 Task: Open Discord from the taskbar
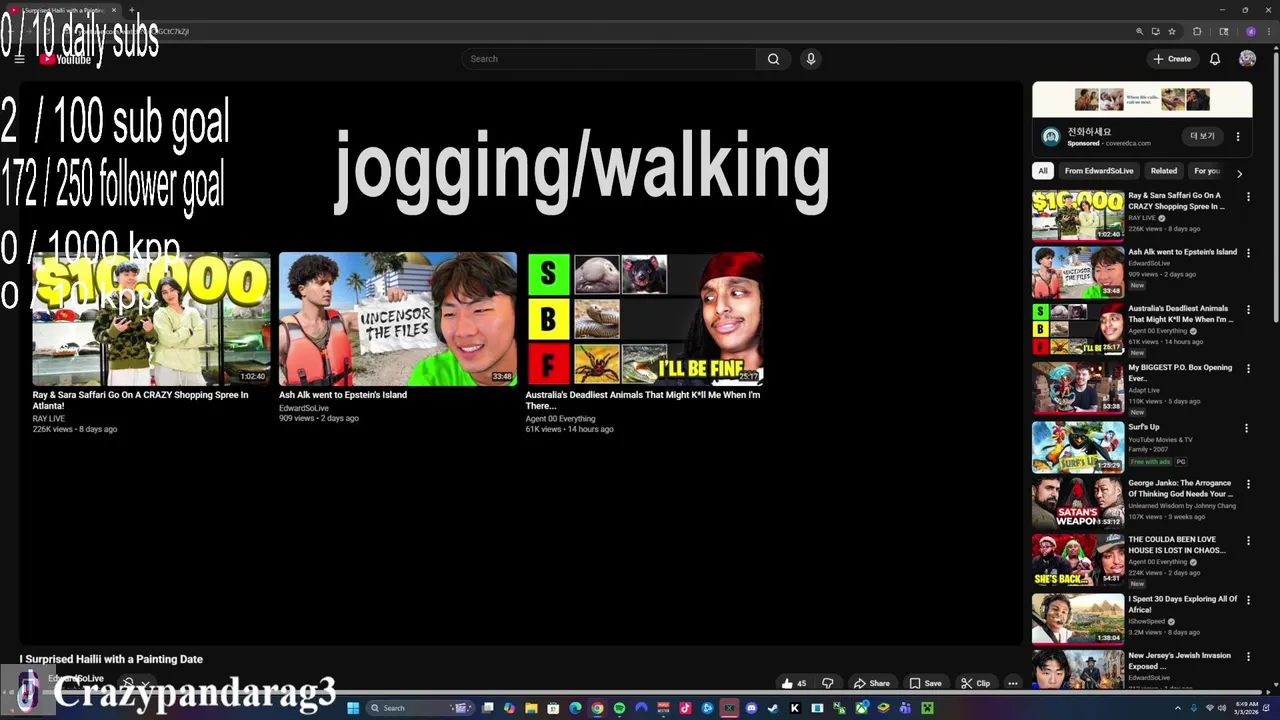pyautogui.click(x=751, y=708)
